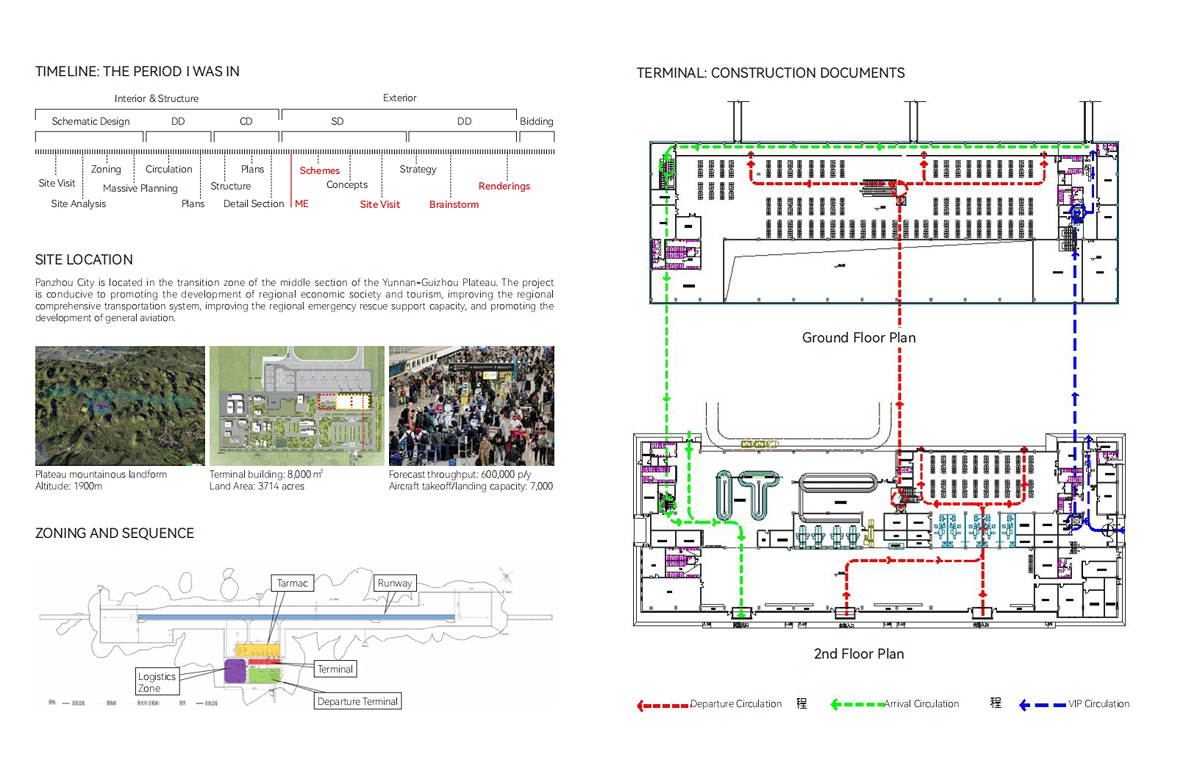1200x776 pixels.
Task: Select the 'VIP Circulation' legend text
Action: coord(1099,704)
